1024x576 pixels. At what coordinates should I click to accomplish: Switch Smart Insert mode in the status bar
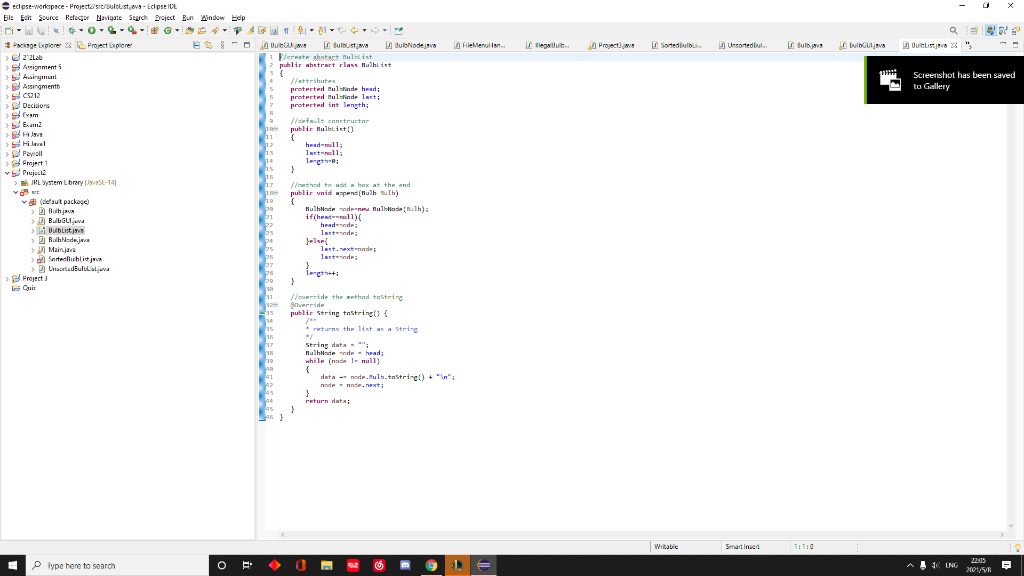pos(745,547)
